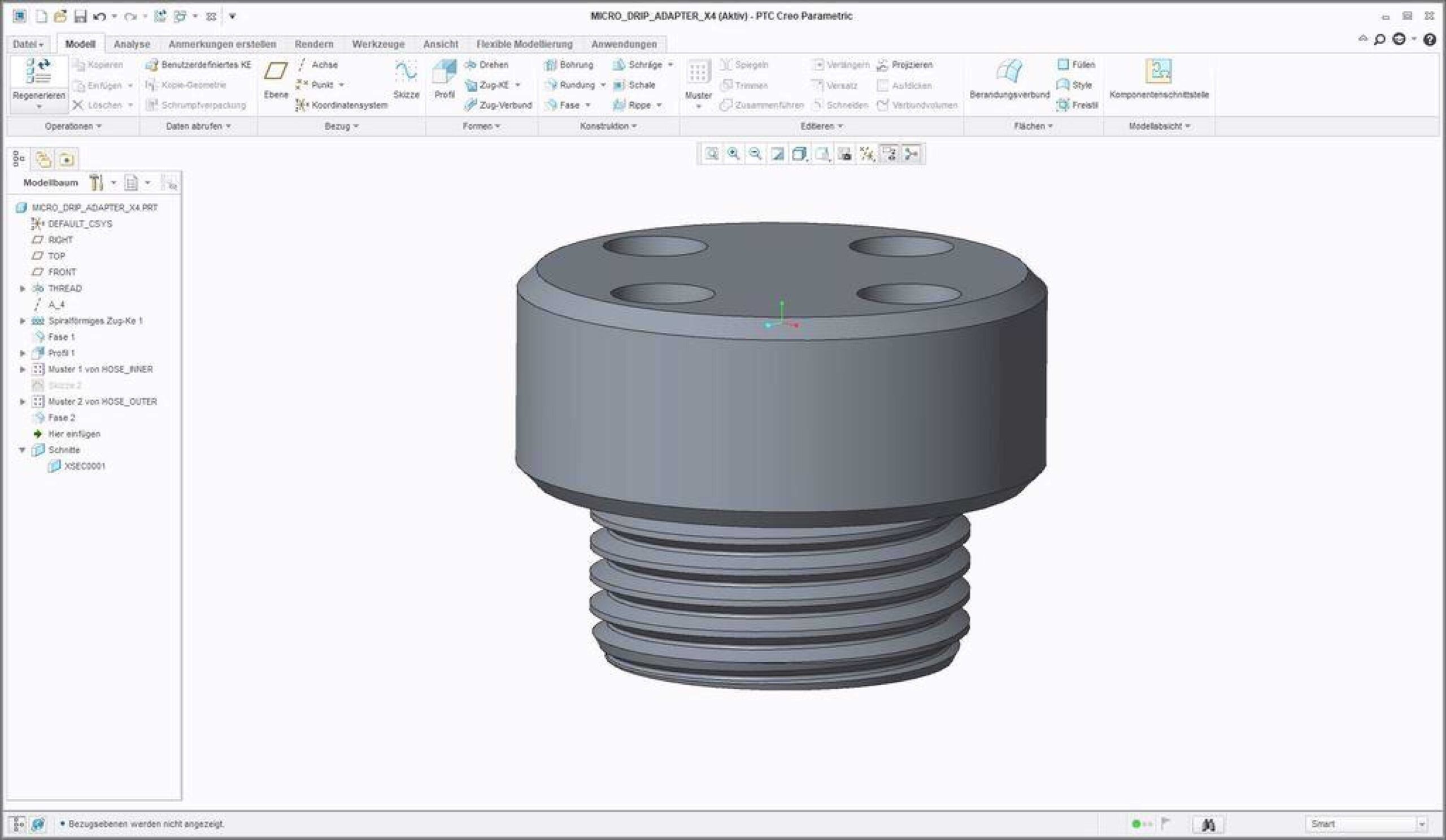This screenshot has width=1446, height=840.
Task: Save the model with the diskette icon
Action: click(x=80, y=16)
